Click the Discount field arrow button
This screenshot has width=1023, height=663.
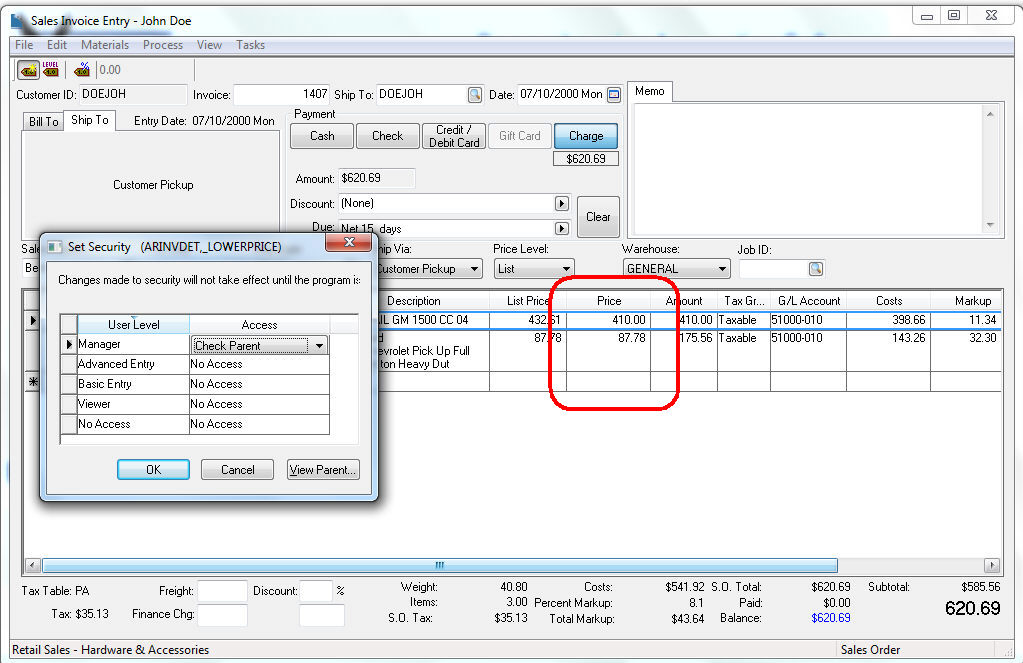pos(561,204)
